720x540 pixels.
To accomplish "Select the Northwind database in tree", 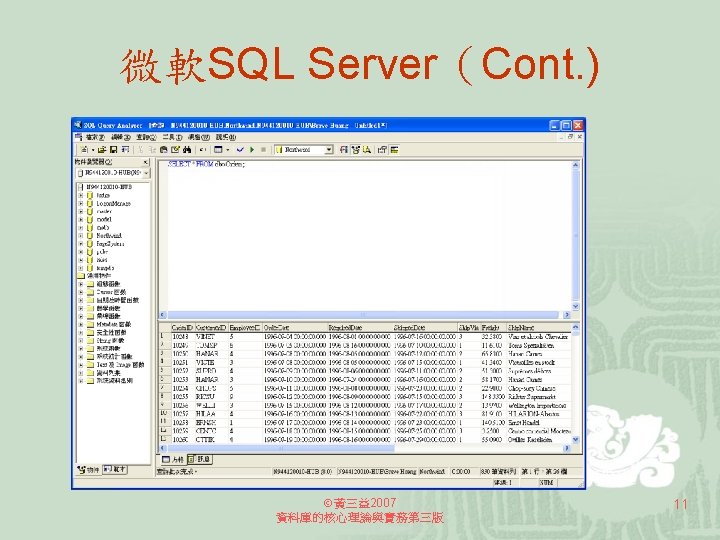I will coord(109,236).
